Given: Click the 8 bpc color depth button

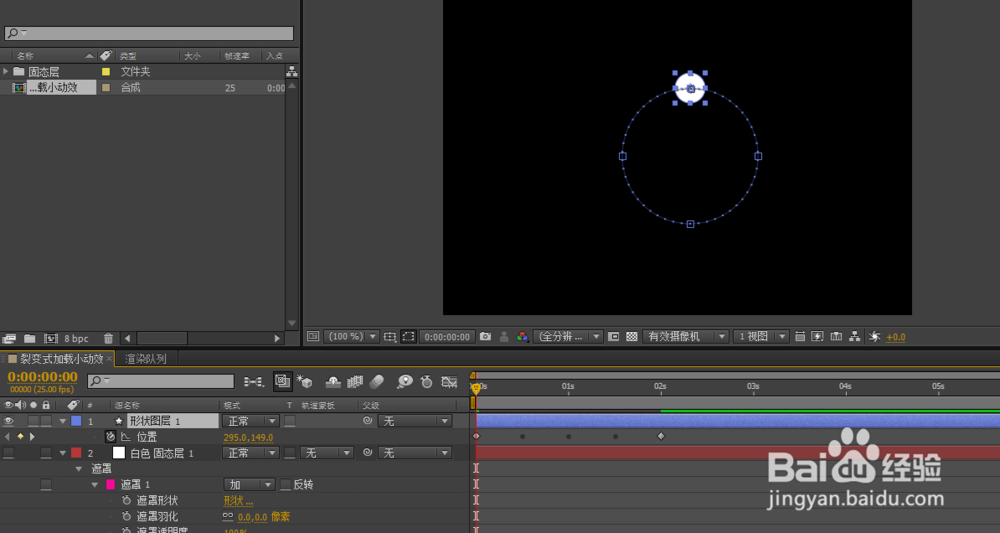Looking at the screenshot, I should (77, 339).
